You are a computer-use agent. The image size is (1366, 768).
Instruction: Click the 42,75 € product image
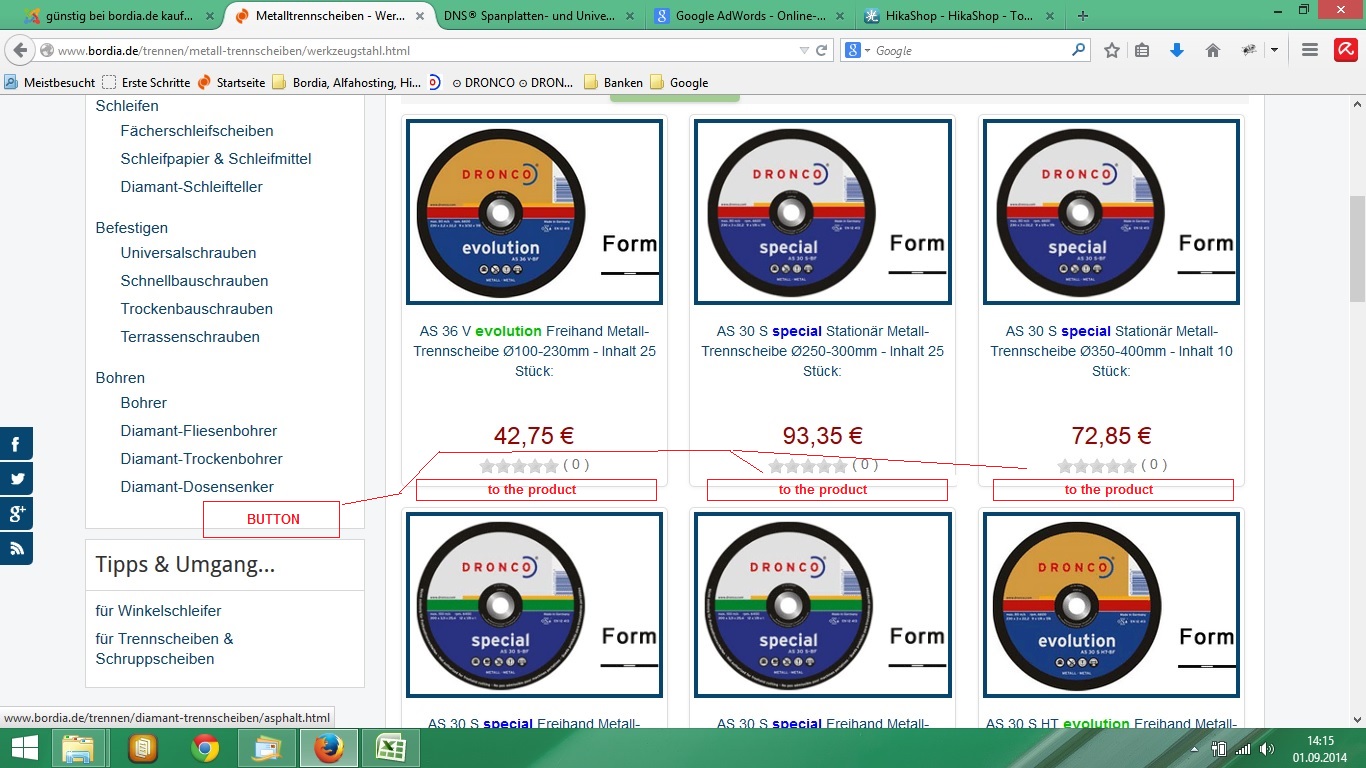[x=534, y=212]
